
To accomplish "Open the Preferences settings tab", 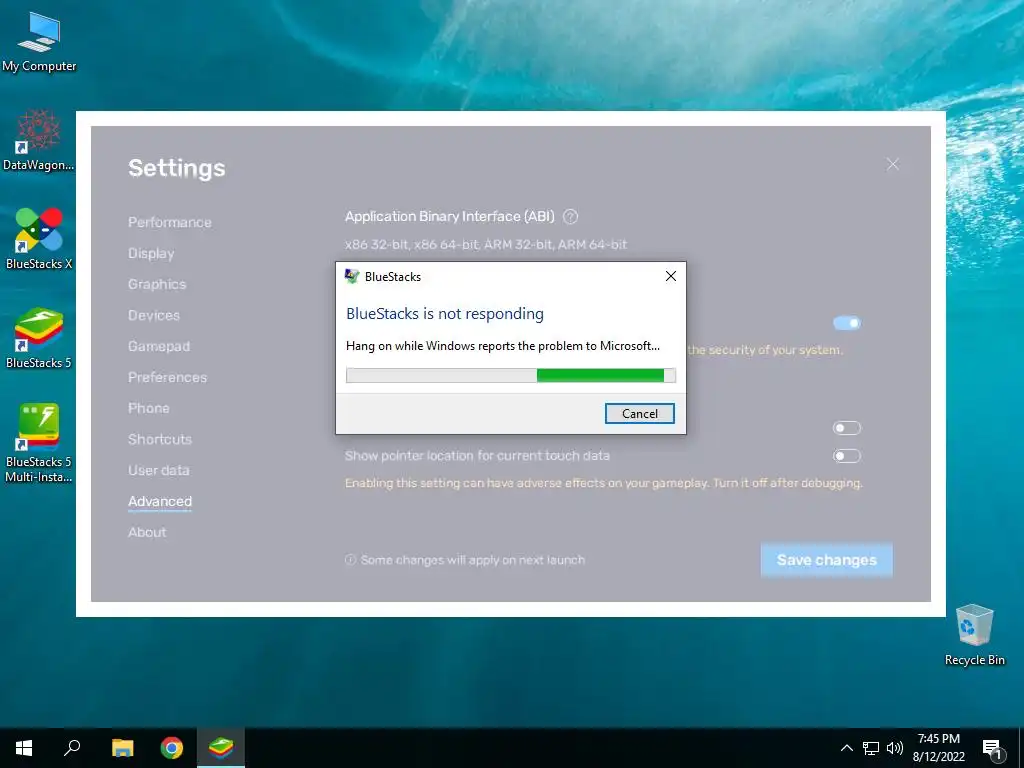I will coord(167,377).
